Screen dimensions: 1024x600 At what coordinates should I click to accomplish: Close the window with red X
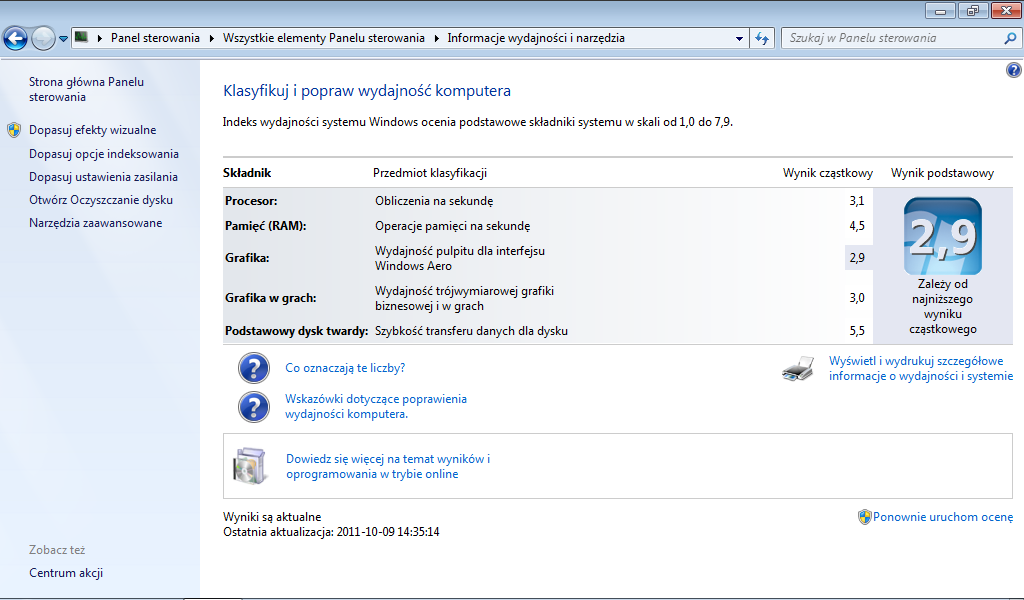pos(1006,11)
